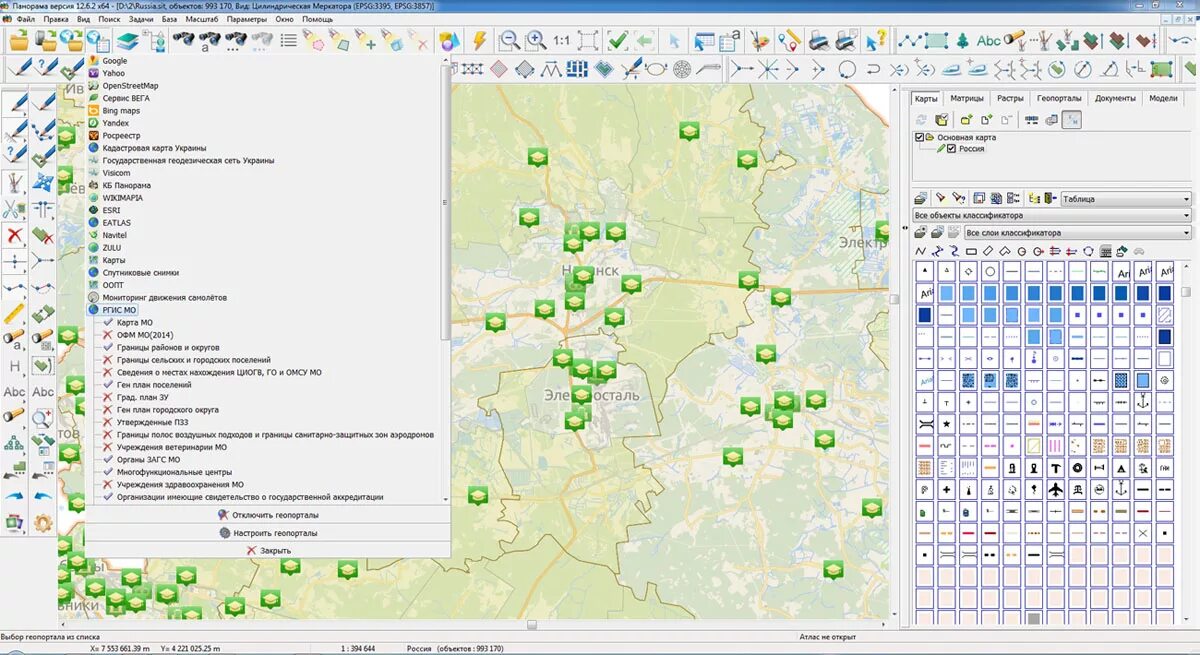Click the radial web grid icon
Viewport: 1200px width, 655px height.
(681, 70)
